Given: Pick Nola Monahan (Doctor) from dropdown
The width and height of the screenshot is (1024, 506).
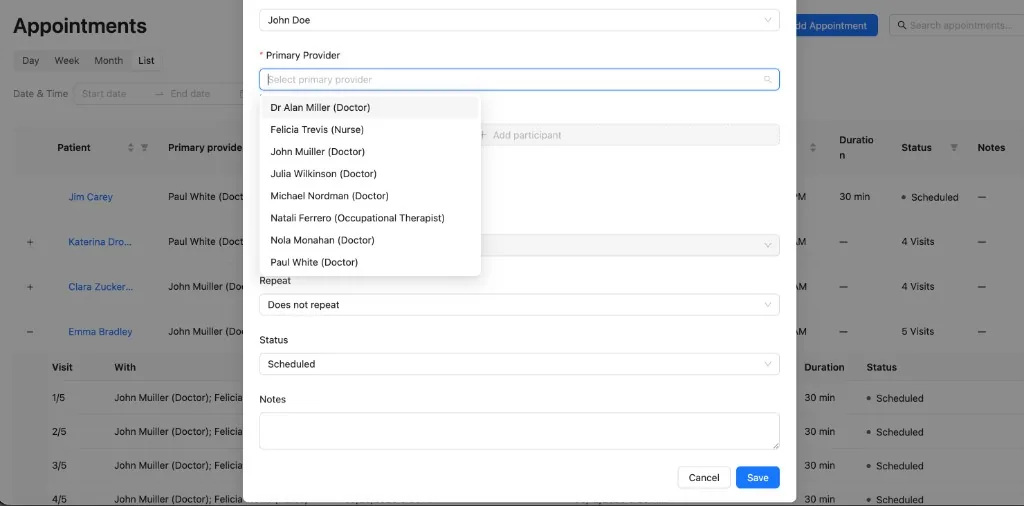Looking at the screenshot, I should 370,240.
